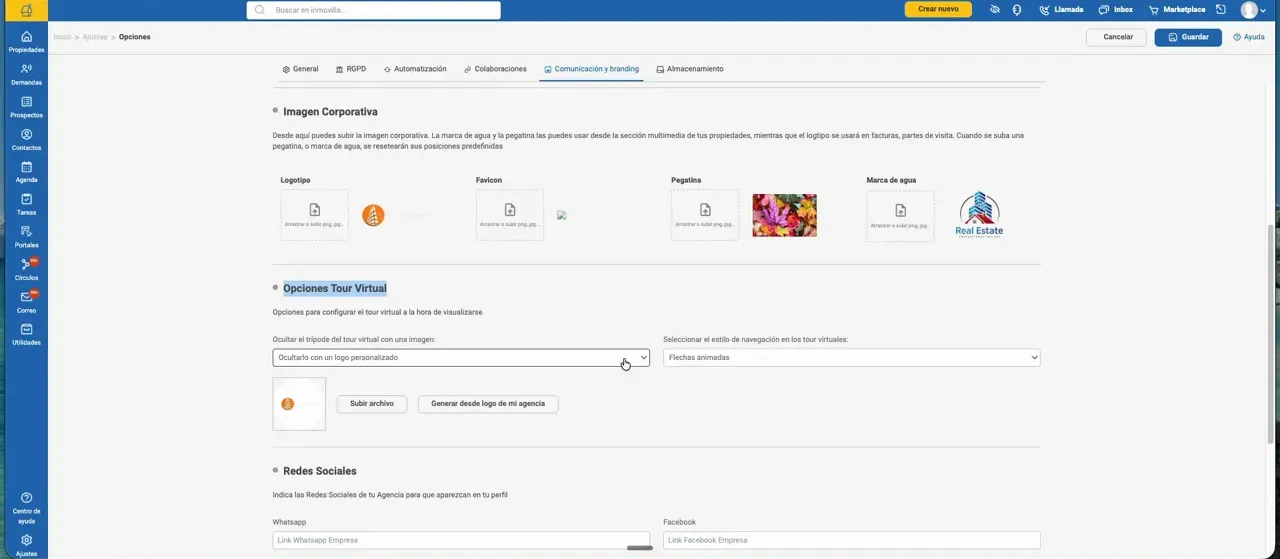Click the Logotipo upload dropzone
1280x559 pixels.
coord(314,215)
